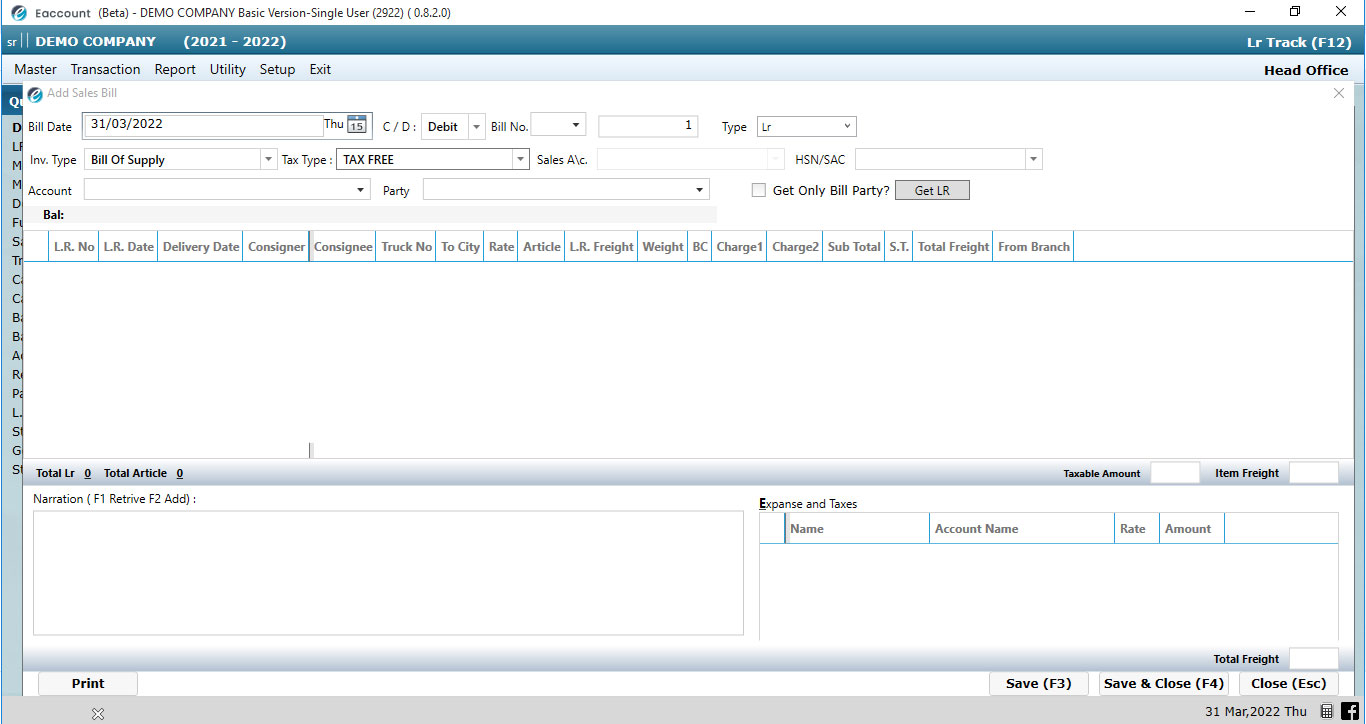Click Lr Track (F12) at top right
Viewport: 1366px width, 724px height.
point(1299,42)
